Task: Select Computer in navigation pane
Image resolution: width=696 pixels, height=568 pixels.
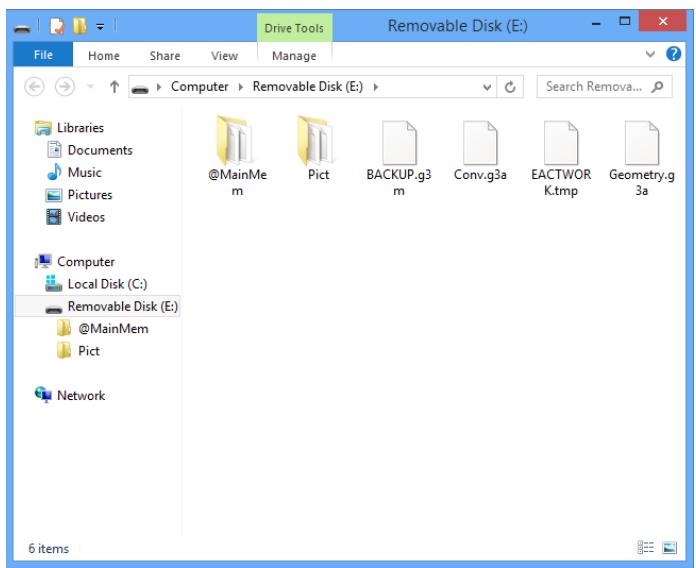Action: [86, 261]
